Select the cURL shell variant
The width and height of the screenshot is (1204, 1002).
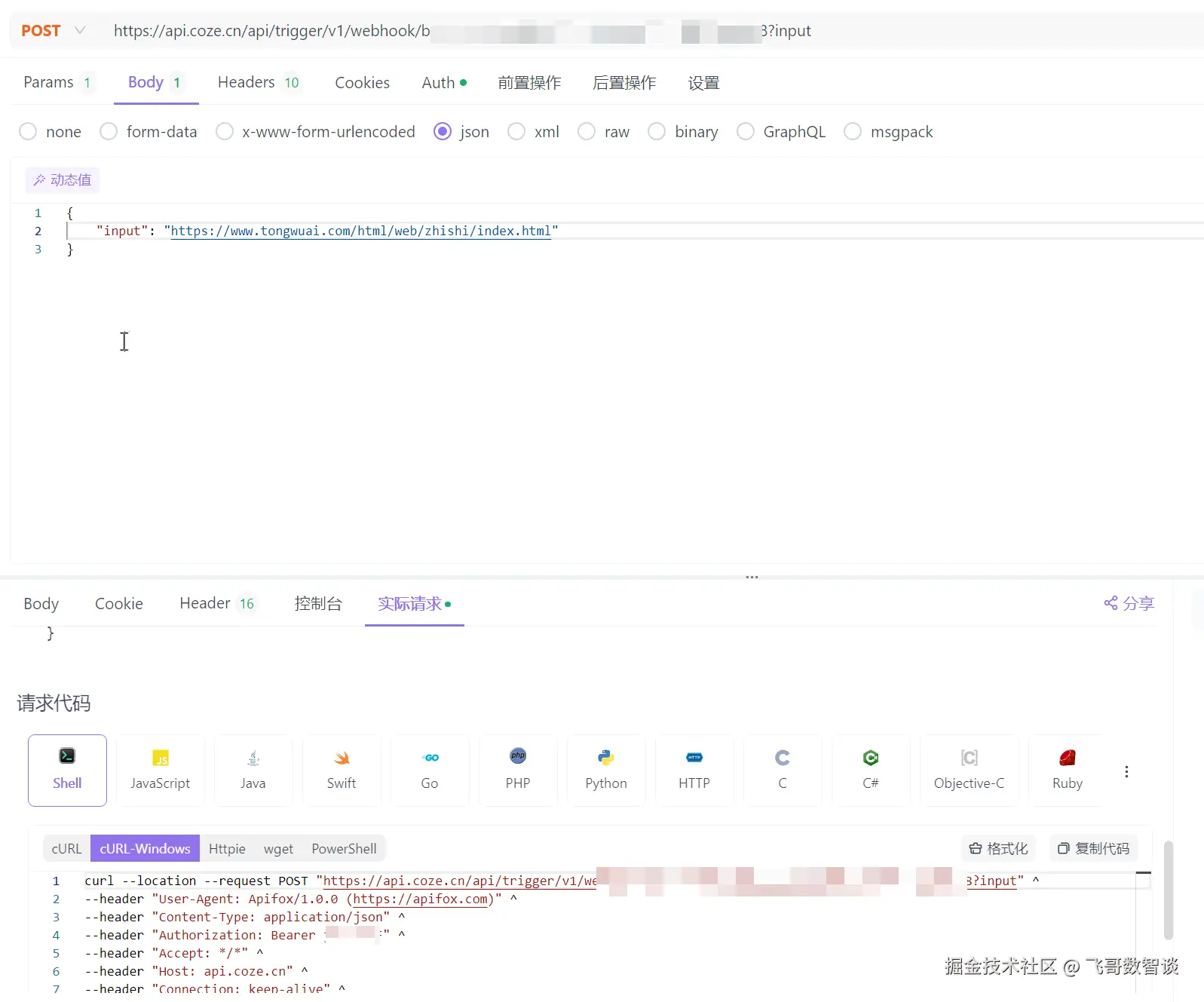(66, 849)
